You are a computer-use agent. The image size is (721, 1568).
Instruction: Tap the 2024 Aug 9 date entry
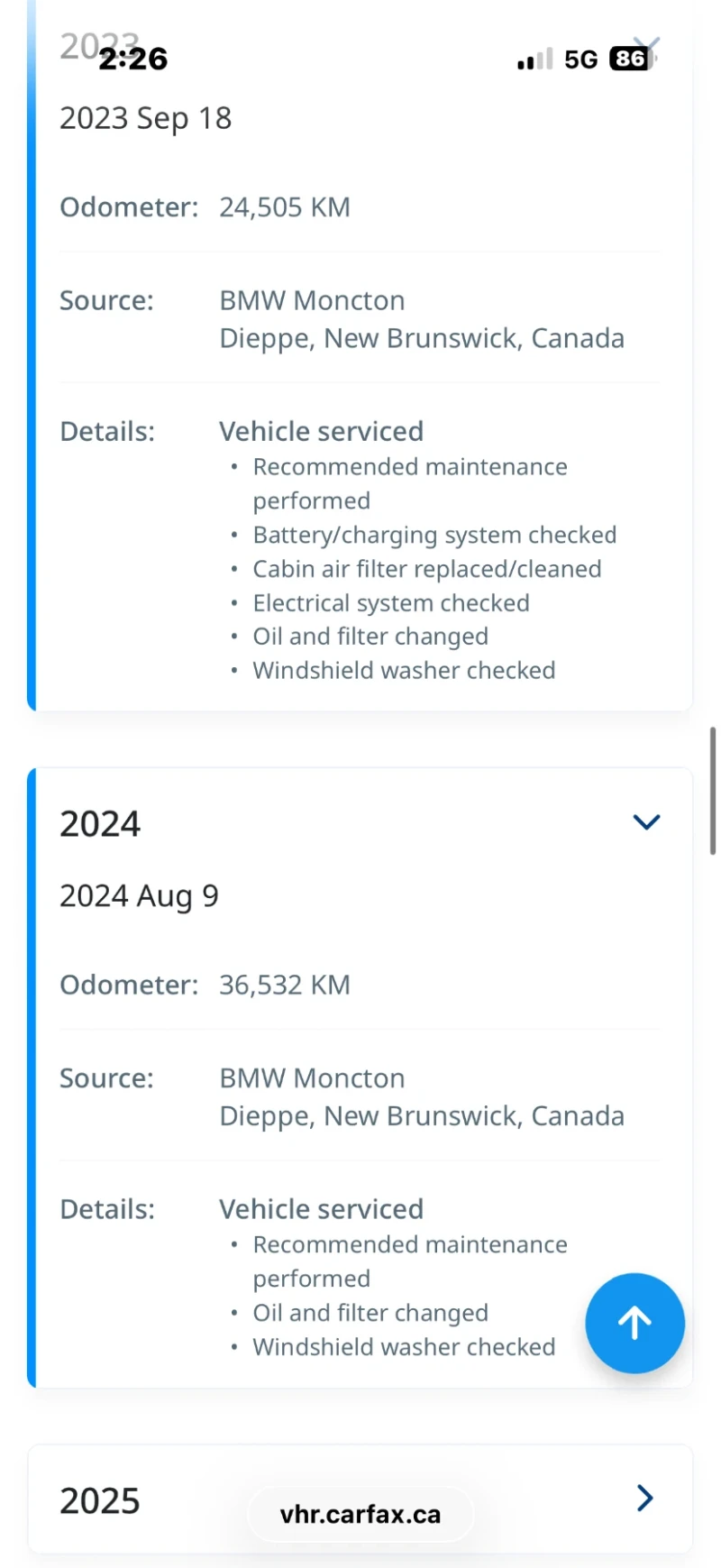coord(139,895)
